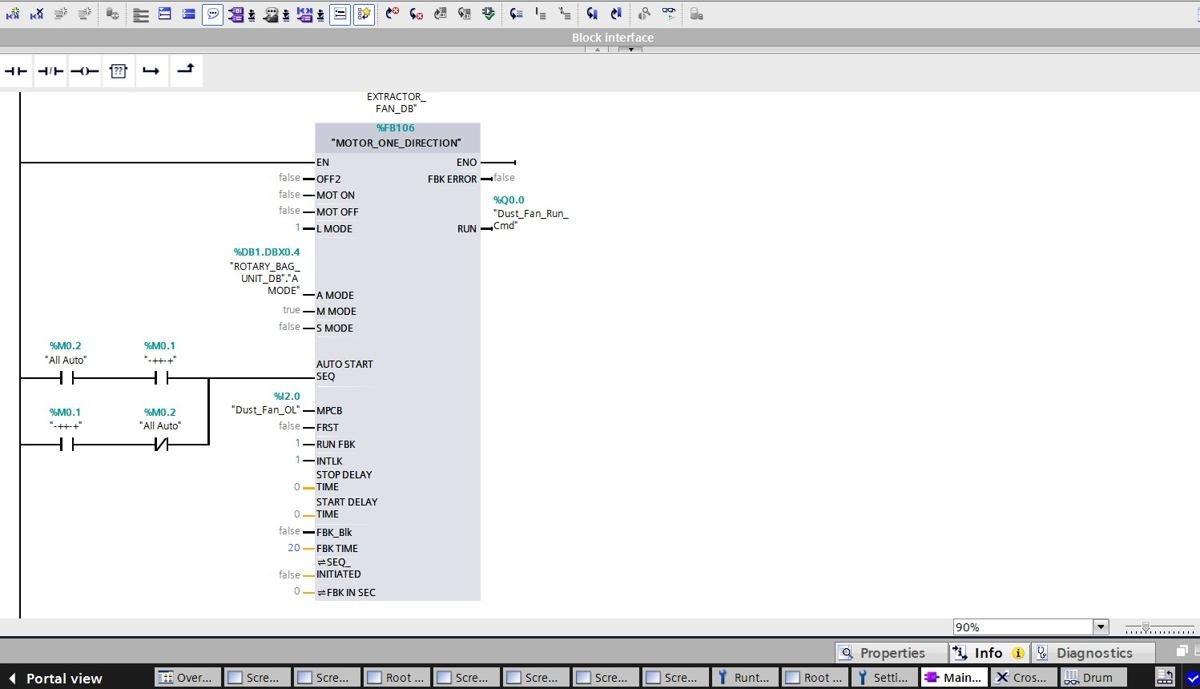Click the blue checkmark status icon
The image size is (1200, 689).
[x=1191, y=677]
